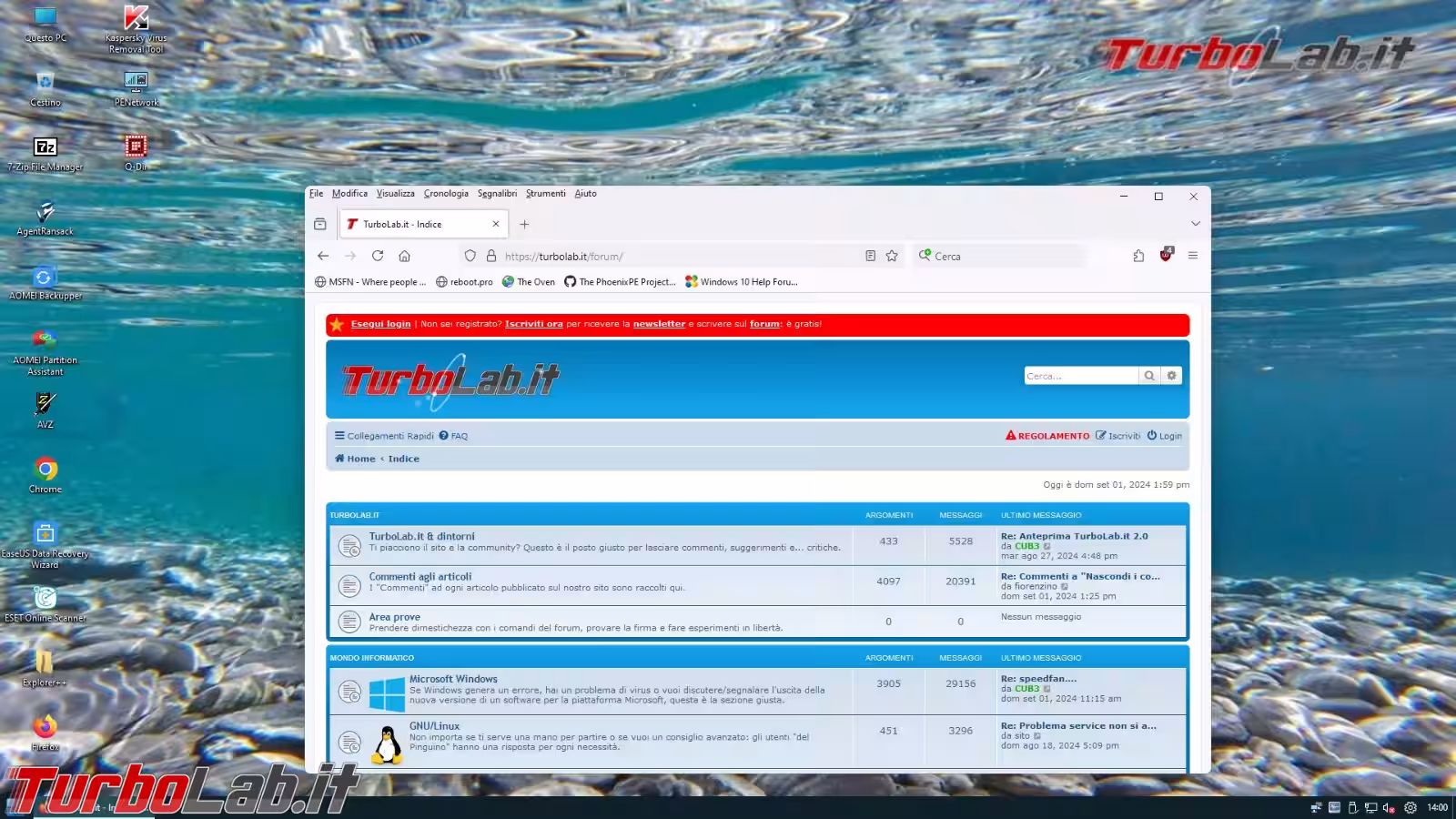Open the Questo PC desktop icon
1456x819 pixels.
point(45,25)
